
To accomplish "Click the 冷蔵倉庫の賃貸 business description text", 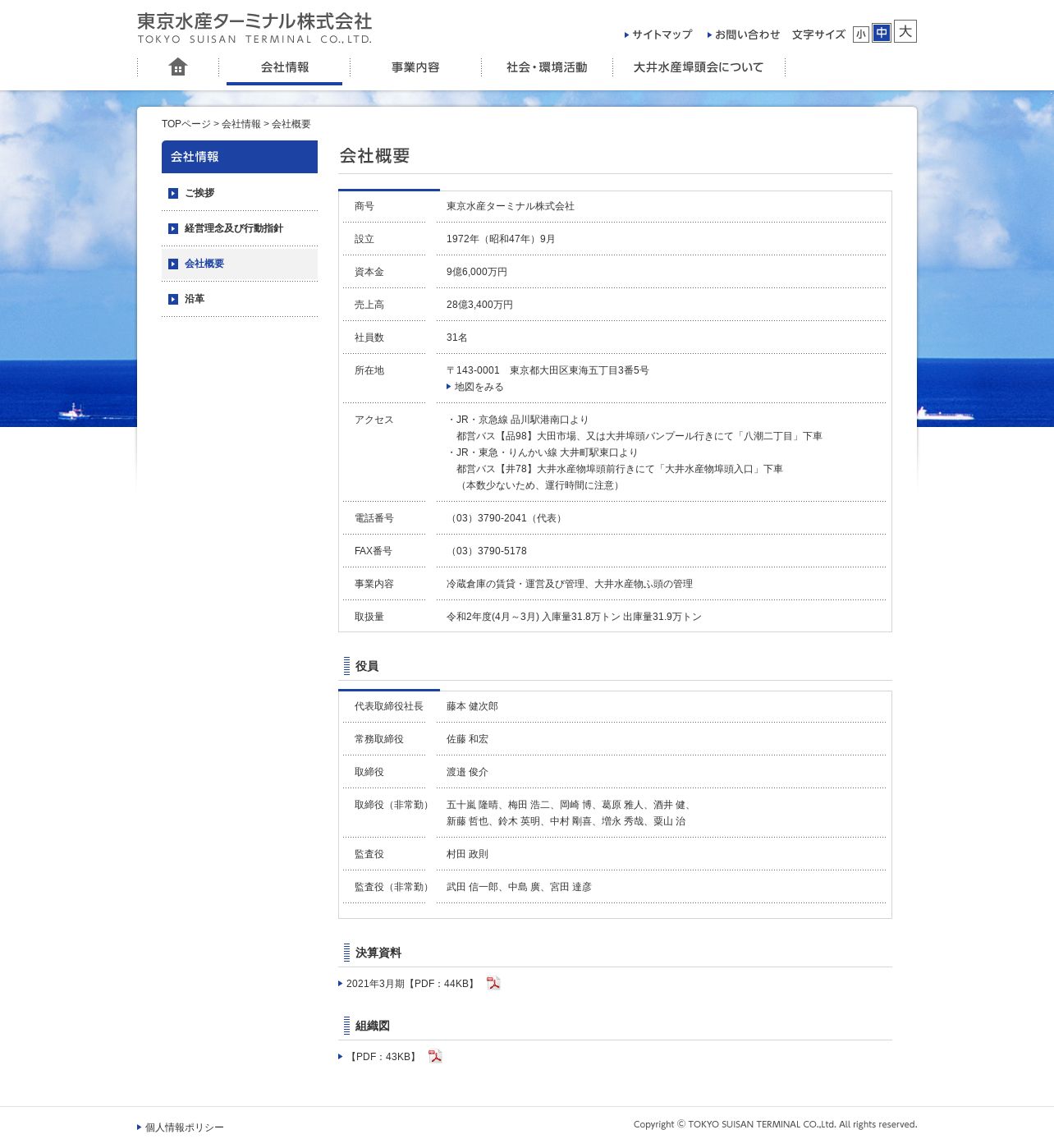I will (x=570, y=584).
